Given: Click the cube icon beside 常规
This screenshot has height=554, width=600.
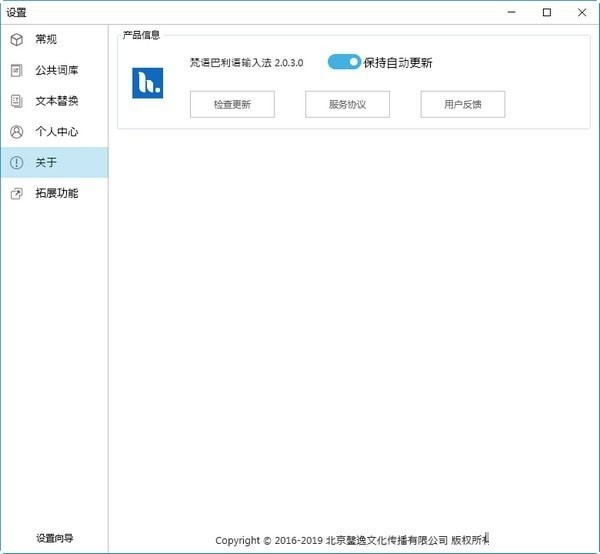Looking at the screenshot, I should click(16, 40).
